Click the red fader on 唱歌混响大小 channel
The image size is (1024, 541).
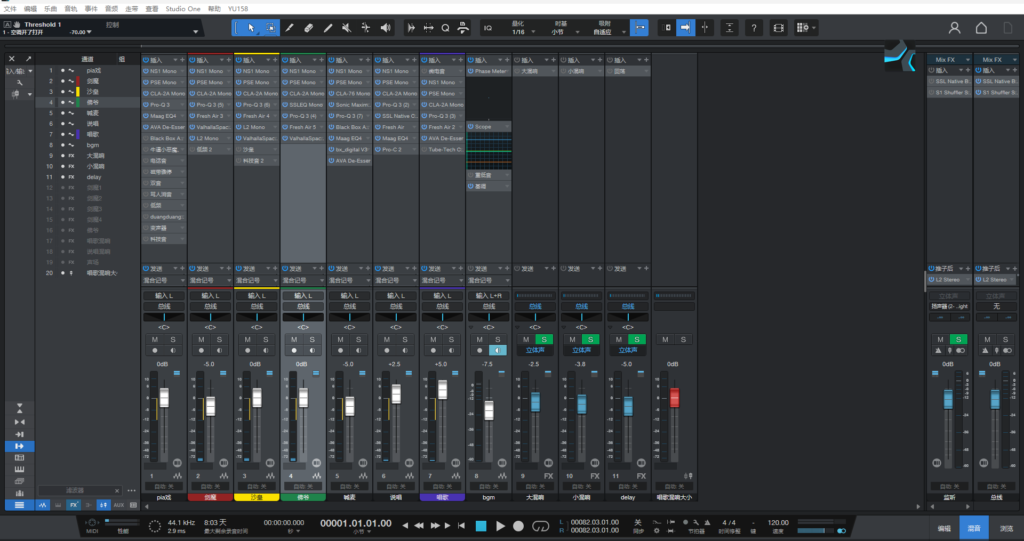pos(674,396)
